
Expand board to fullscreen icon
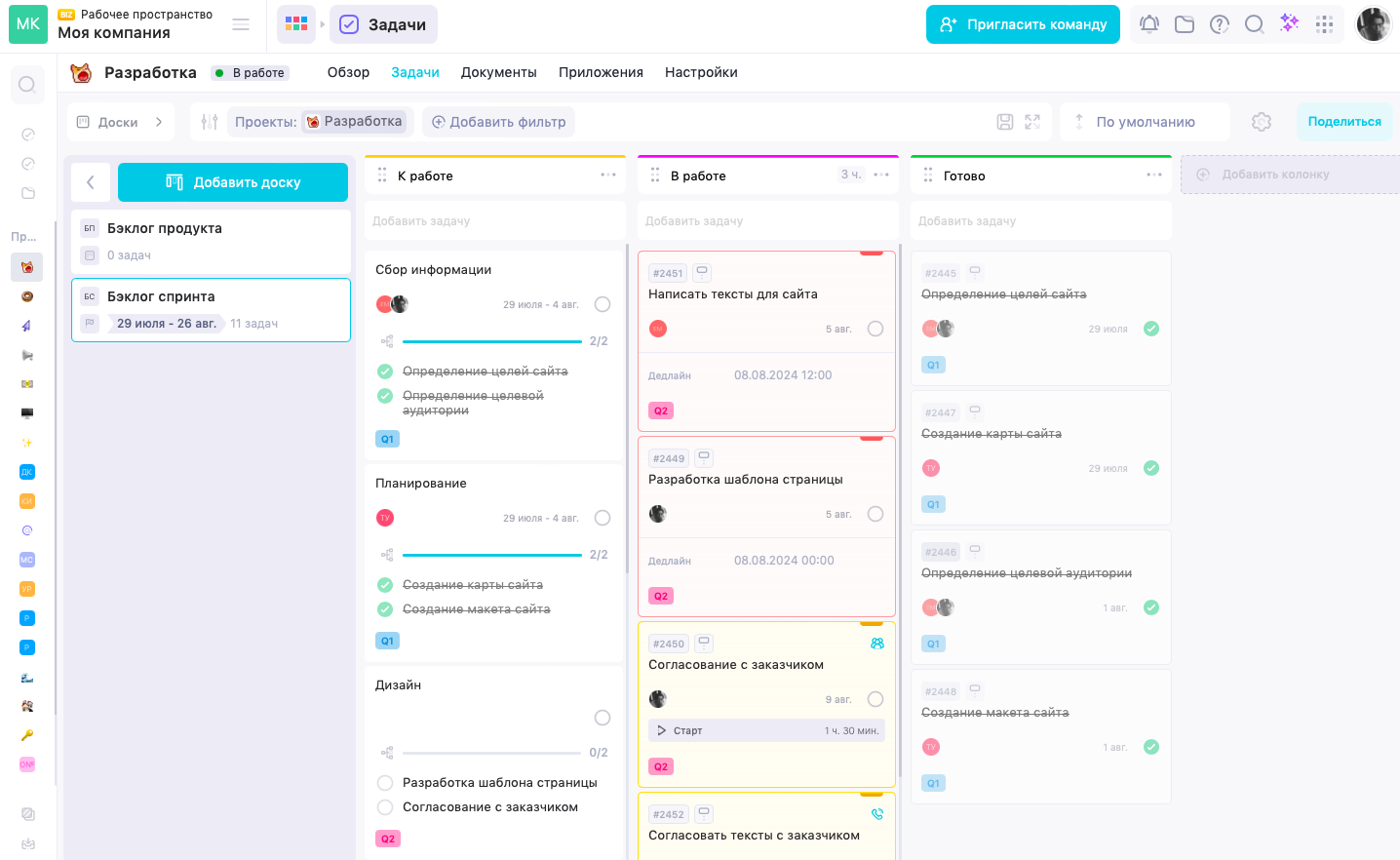point(1032,122)
